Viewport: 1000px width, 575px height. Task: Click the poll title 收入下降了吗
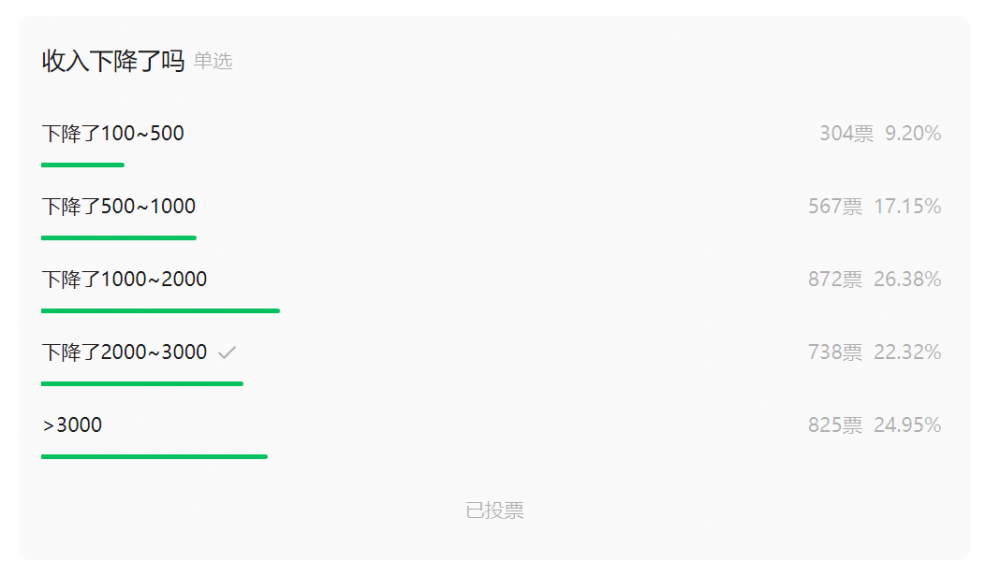click(x=114, y=61)
